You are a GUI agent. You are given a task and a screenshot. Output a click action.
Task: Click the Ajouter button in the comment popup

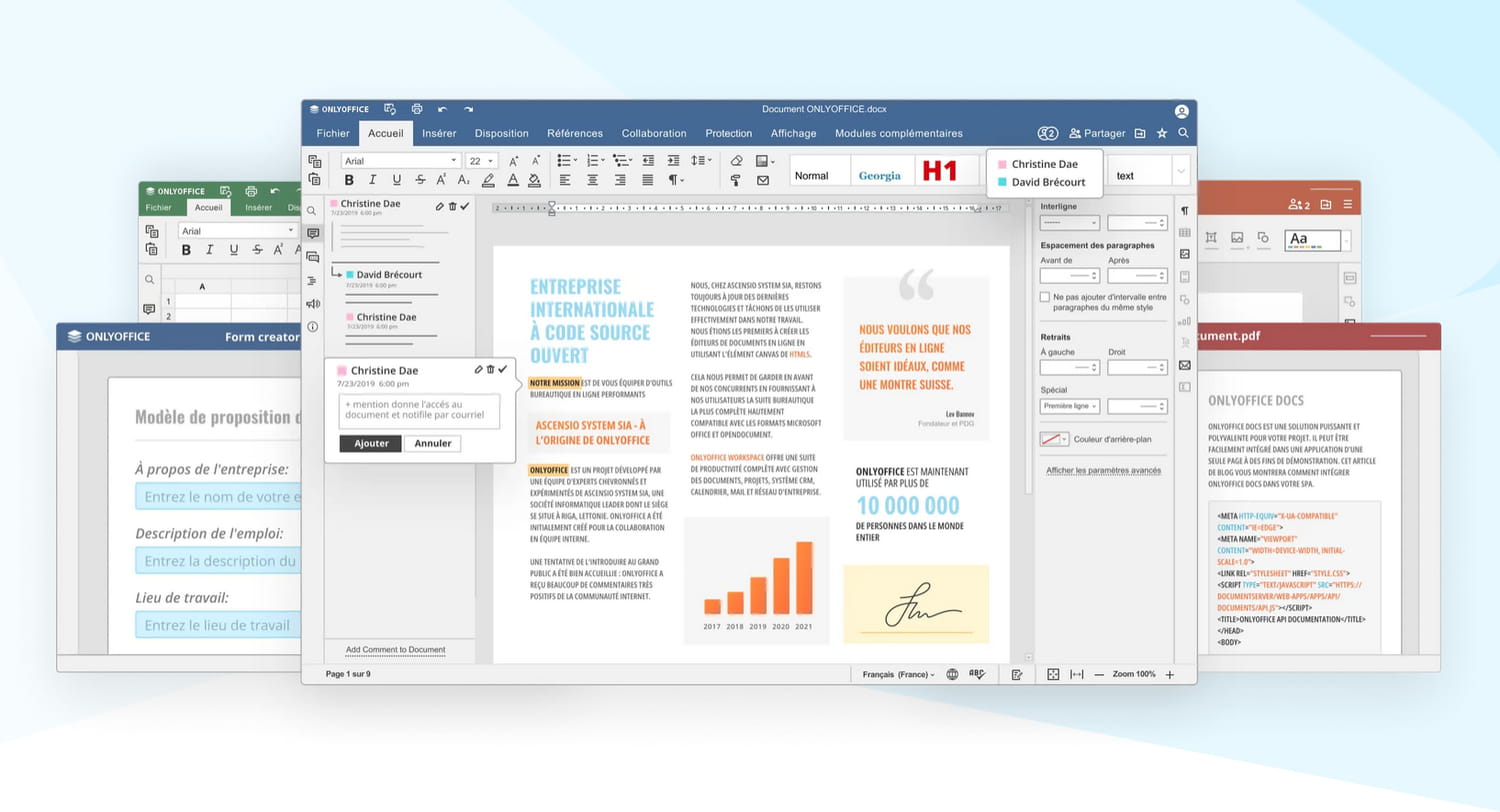pyautogui.click(x=370, y=444)
